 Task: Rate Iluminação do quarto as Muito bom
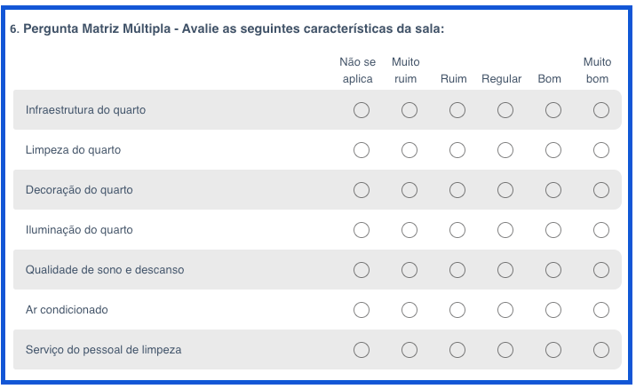[x=601, y=230]
